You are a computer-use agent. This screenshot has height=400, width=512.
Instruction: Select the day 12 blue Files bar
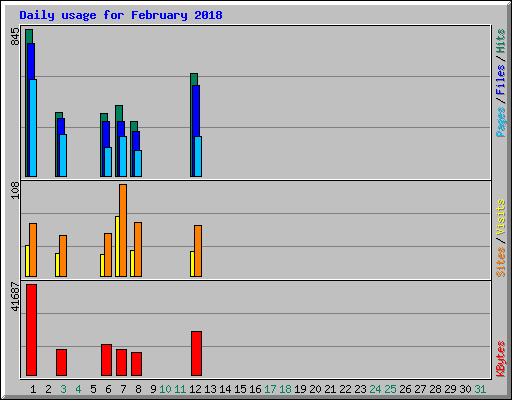tap(196, 111)
